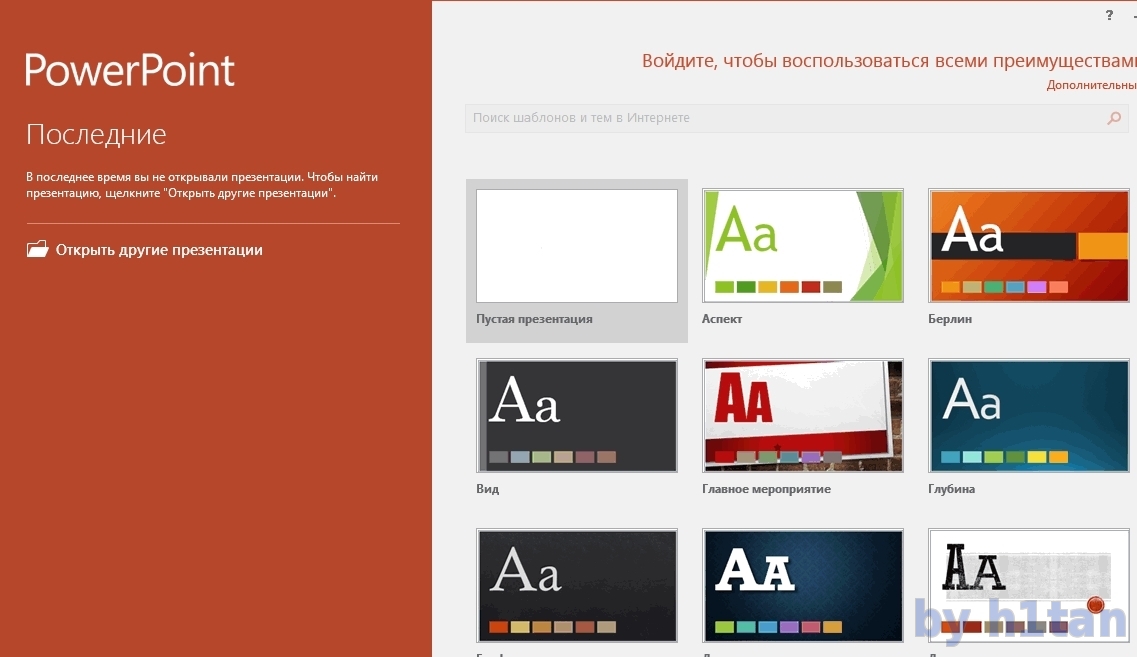Select the Пустая презентация blank thumbnail

tap(577, 246)
